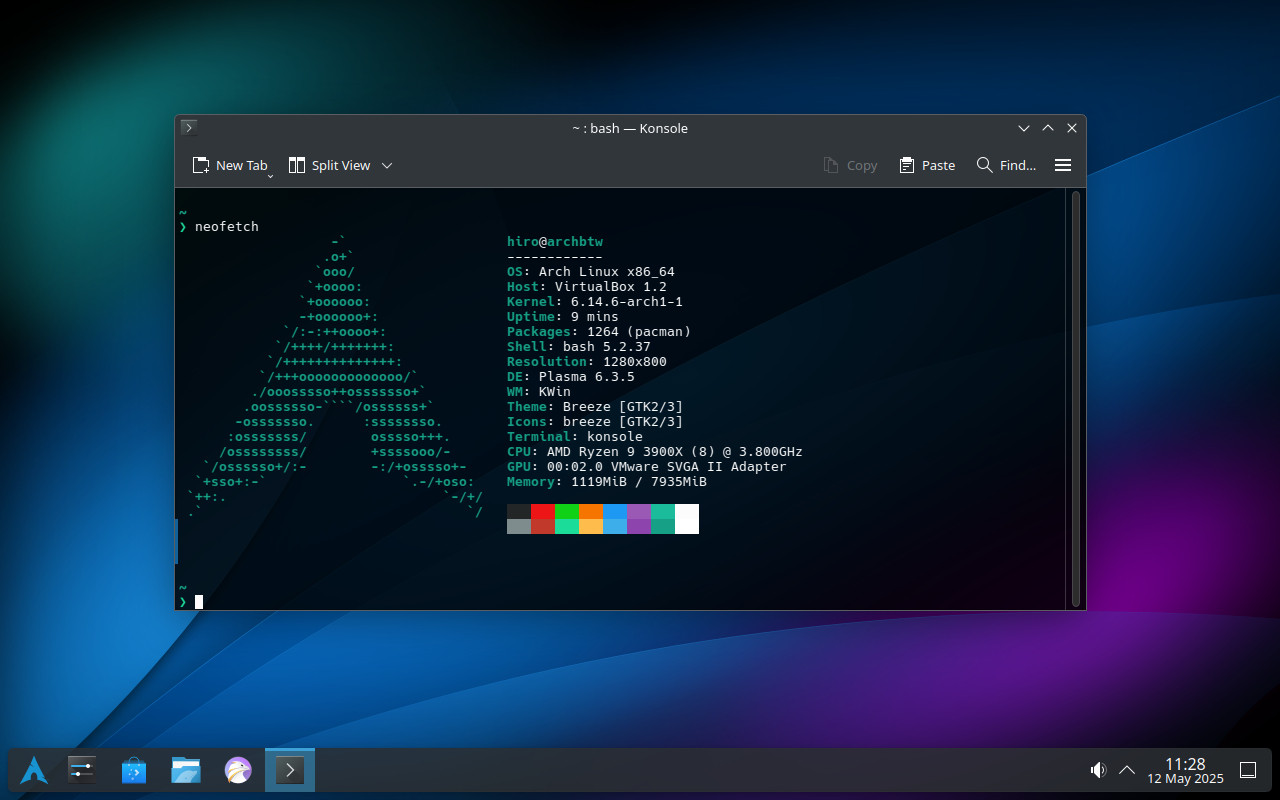This screenshot has width=1280, height=800.
Task: Maximize the Konsole window
Action: (x=1048, y=128)
